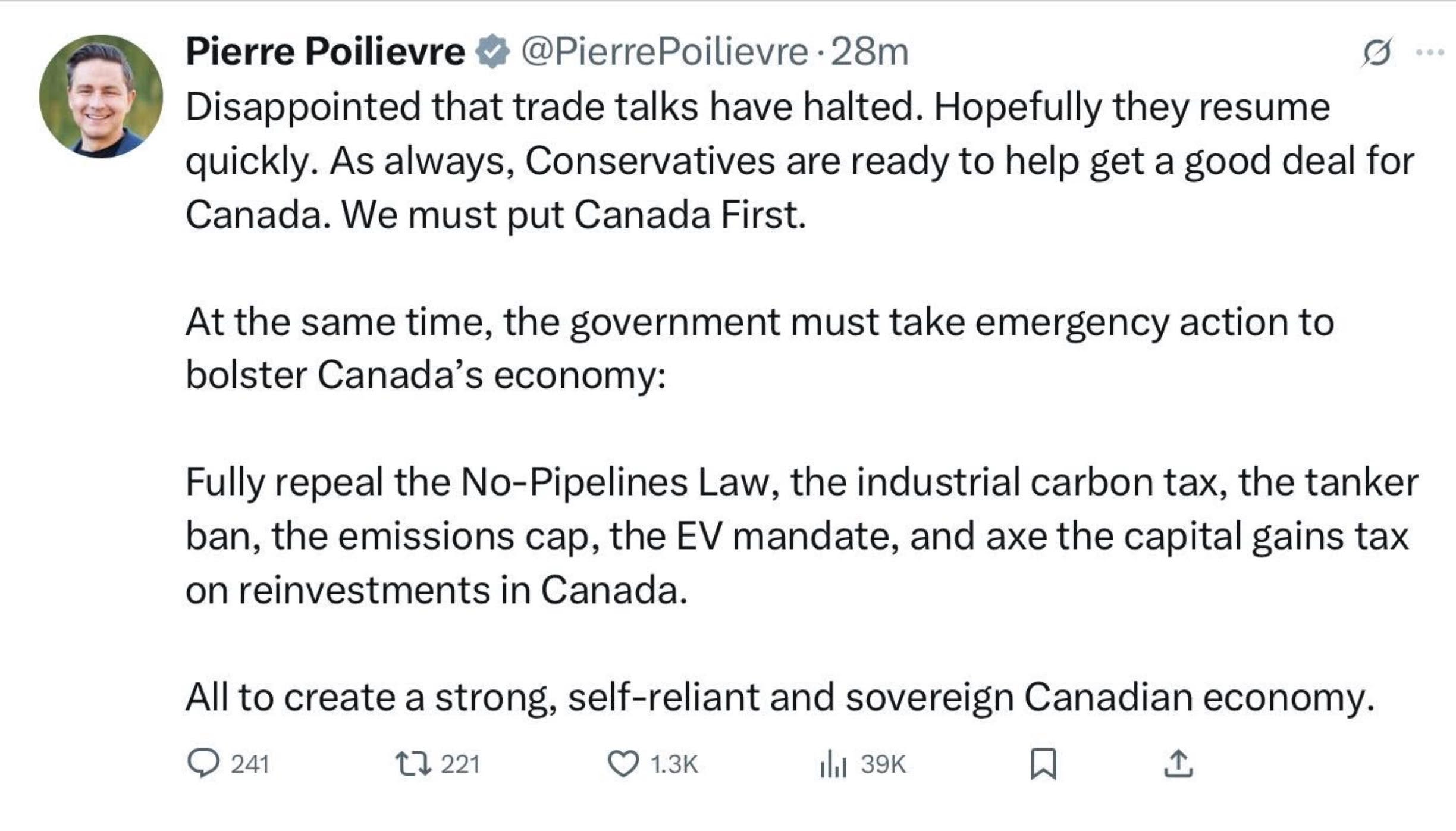Bookmark this tweet
This screenshot has width=1456, height=831.
1043,764
